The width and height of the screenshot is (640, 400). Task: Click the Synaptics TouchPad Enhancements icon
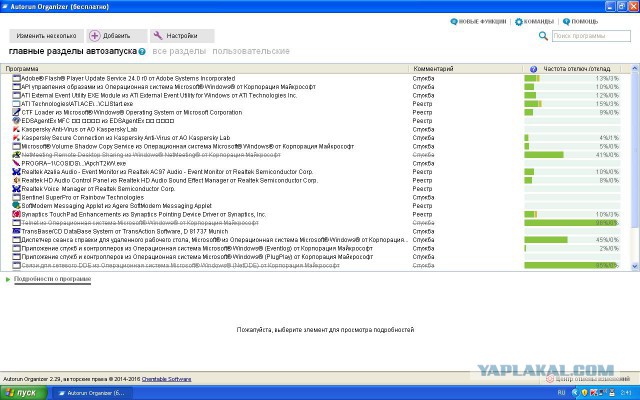point(16,214)
